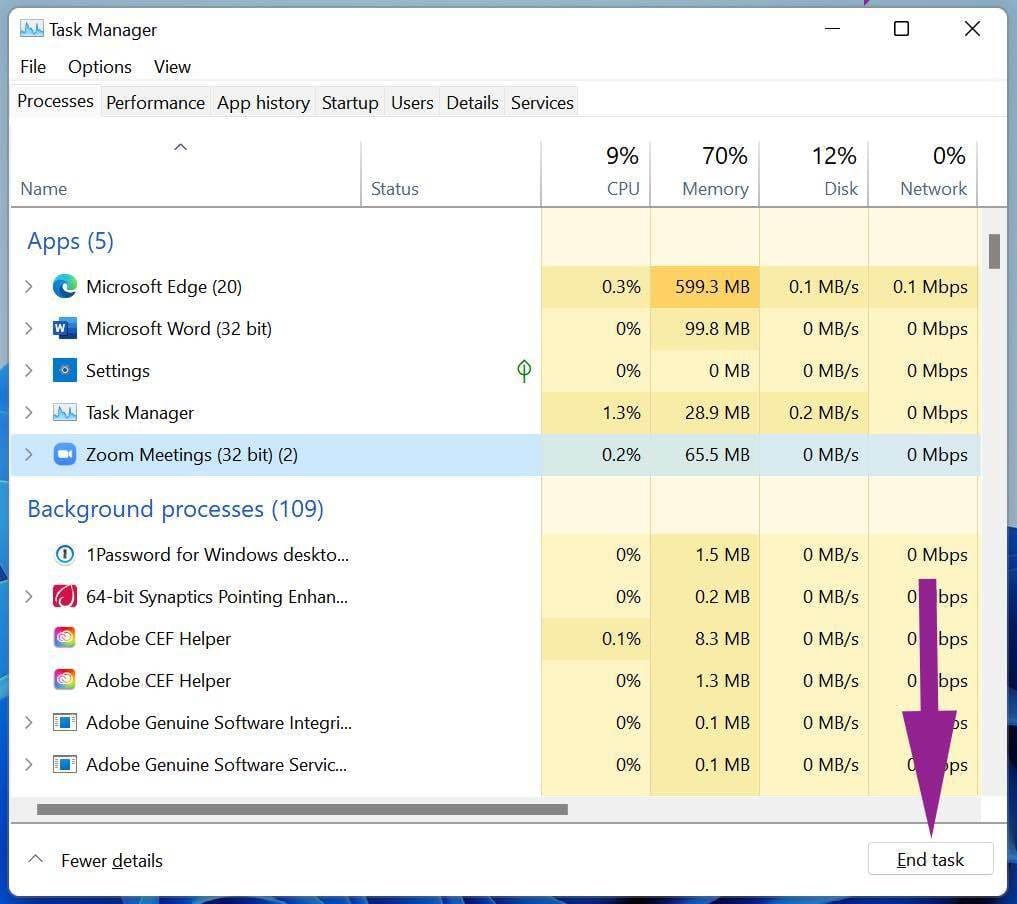Sort by the CPU column header
Viewport: 1017px width, 904px height.
pyautogui.click(x=595, y=174)
